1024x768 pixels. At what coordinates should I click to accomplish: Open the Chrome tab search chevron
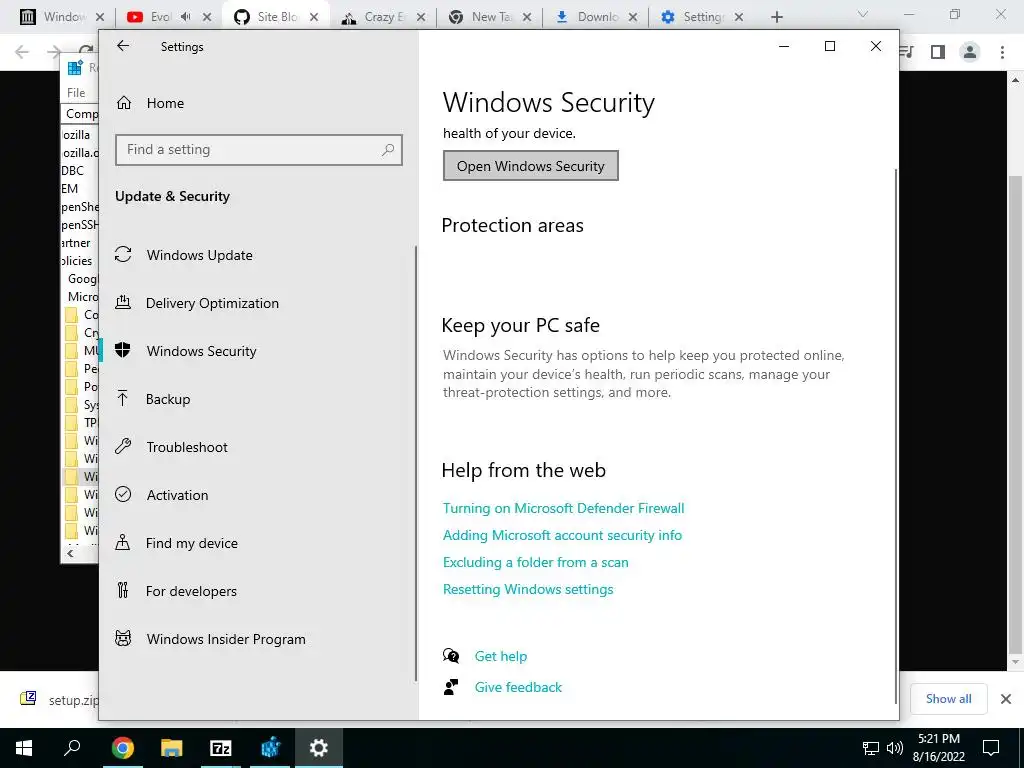862,14
